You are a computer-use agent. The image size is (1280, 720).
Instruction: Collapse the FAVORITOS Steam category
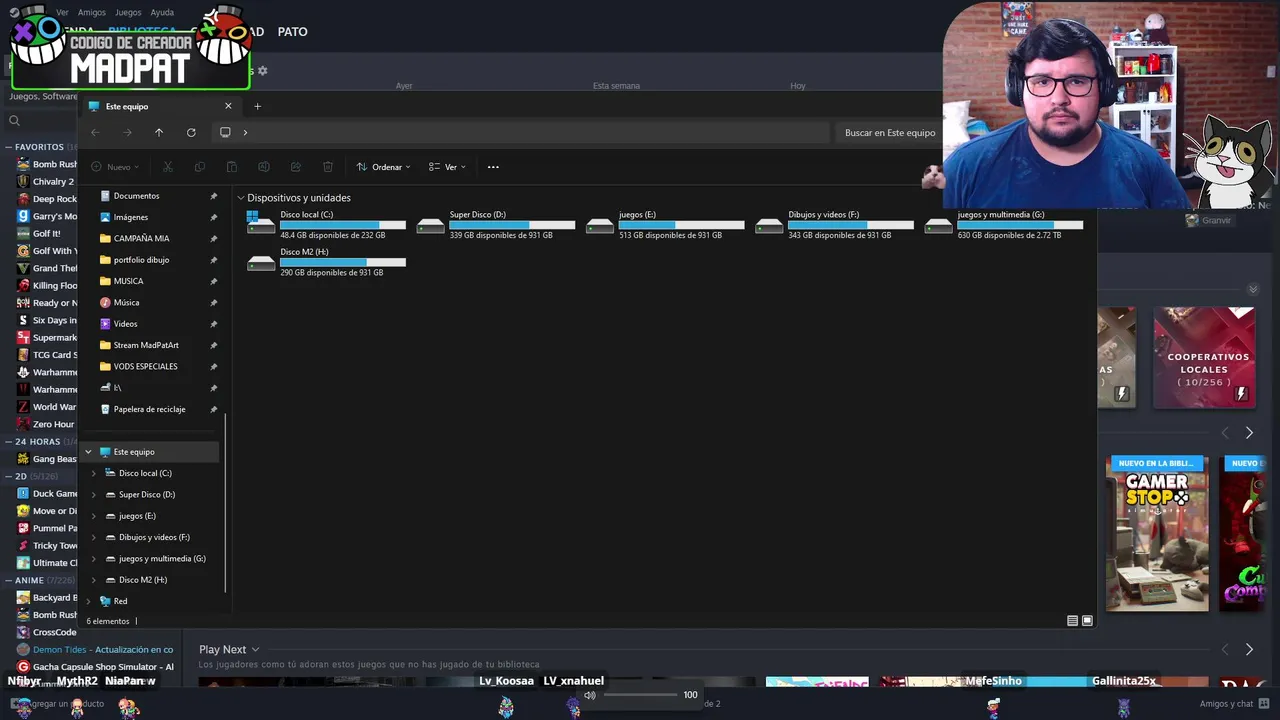(x=8, y=147)
